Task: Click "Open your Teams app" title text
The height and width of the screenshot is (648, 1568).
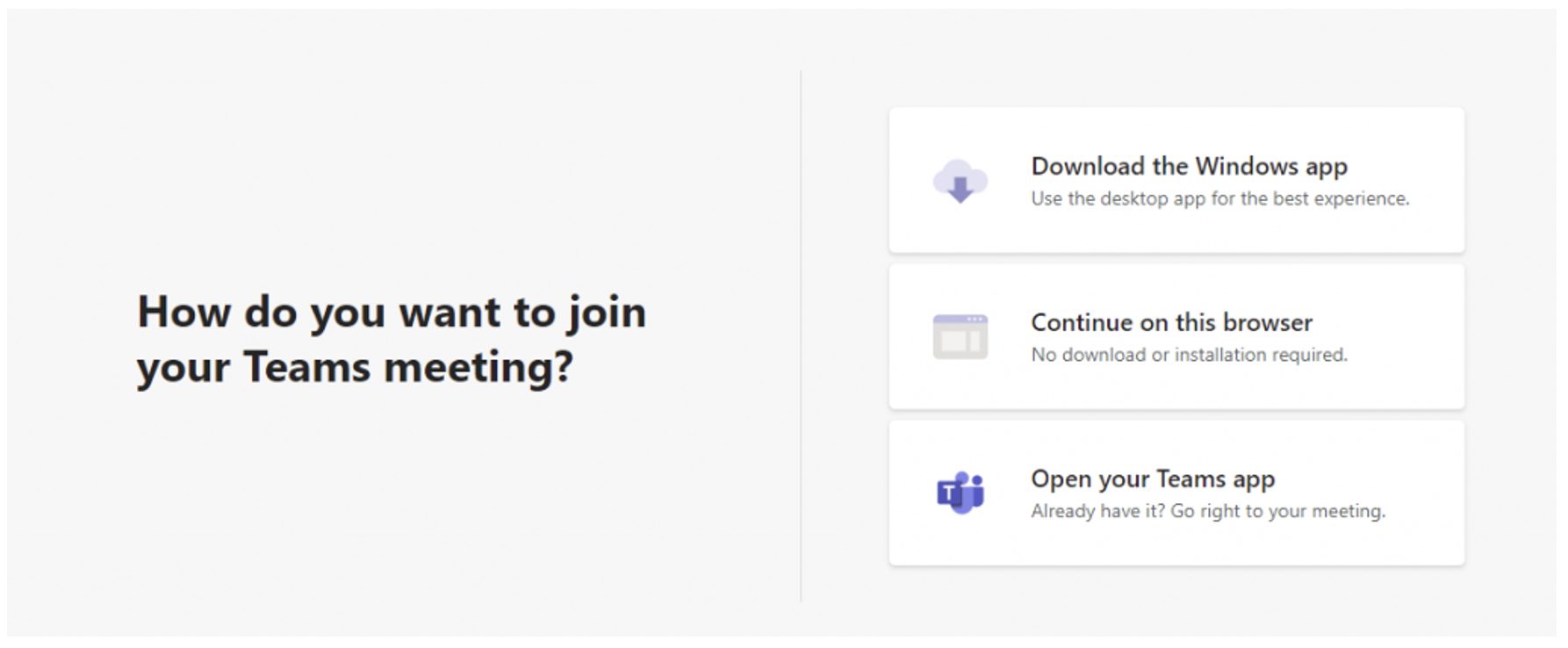Action: coord(1153,479)
